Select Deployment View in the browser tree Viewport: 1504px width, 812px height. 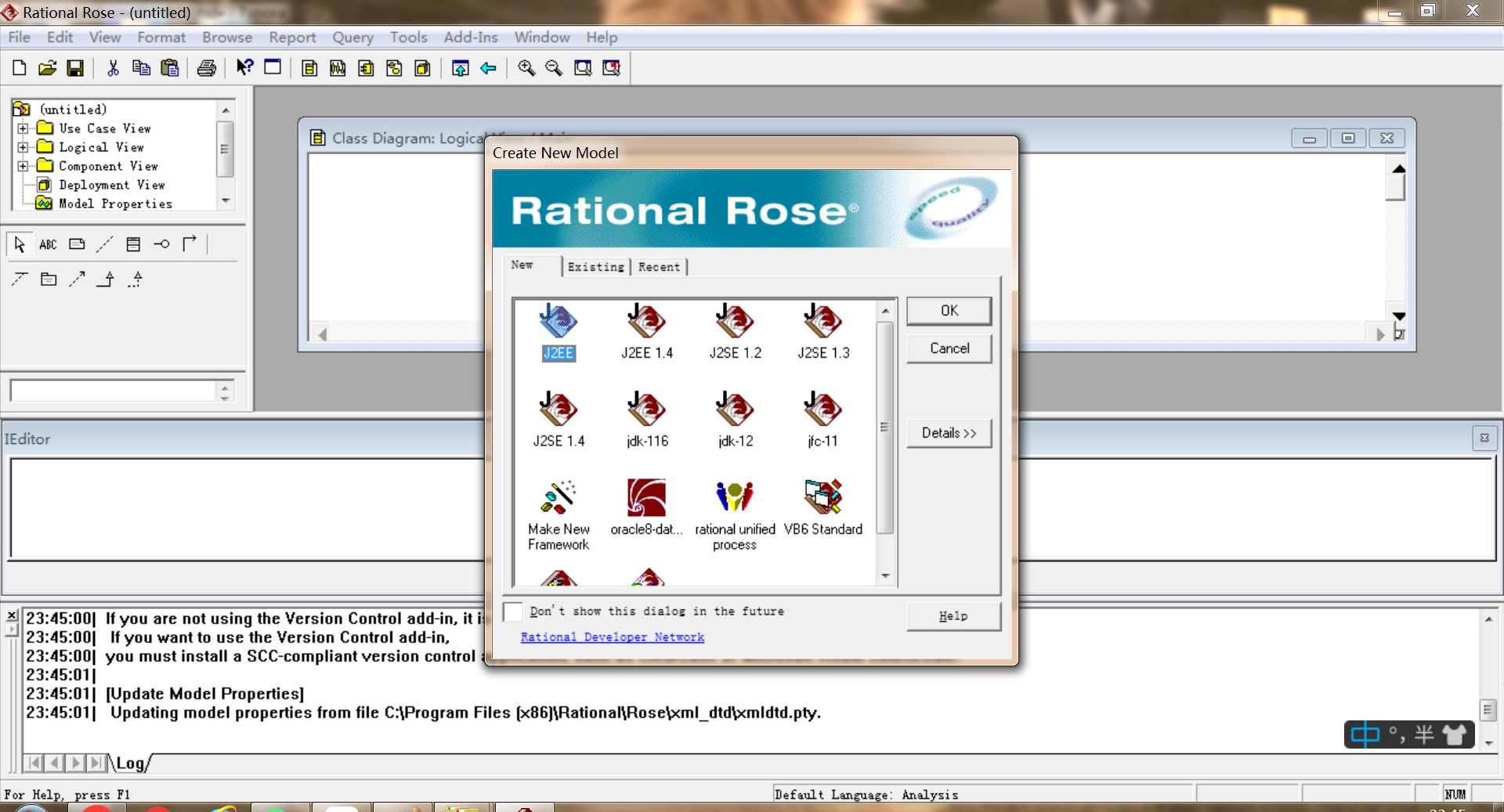pyautogui.click(x=112, y=185)
